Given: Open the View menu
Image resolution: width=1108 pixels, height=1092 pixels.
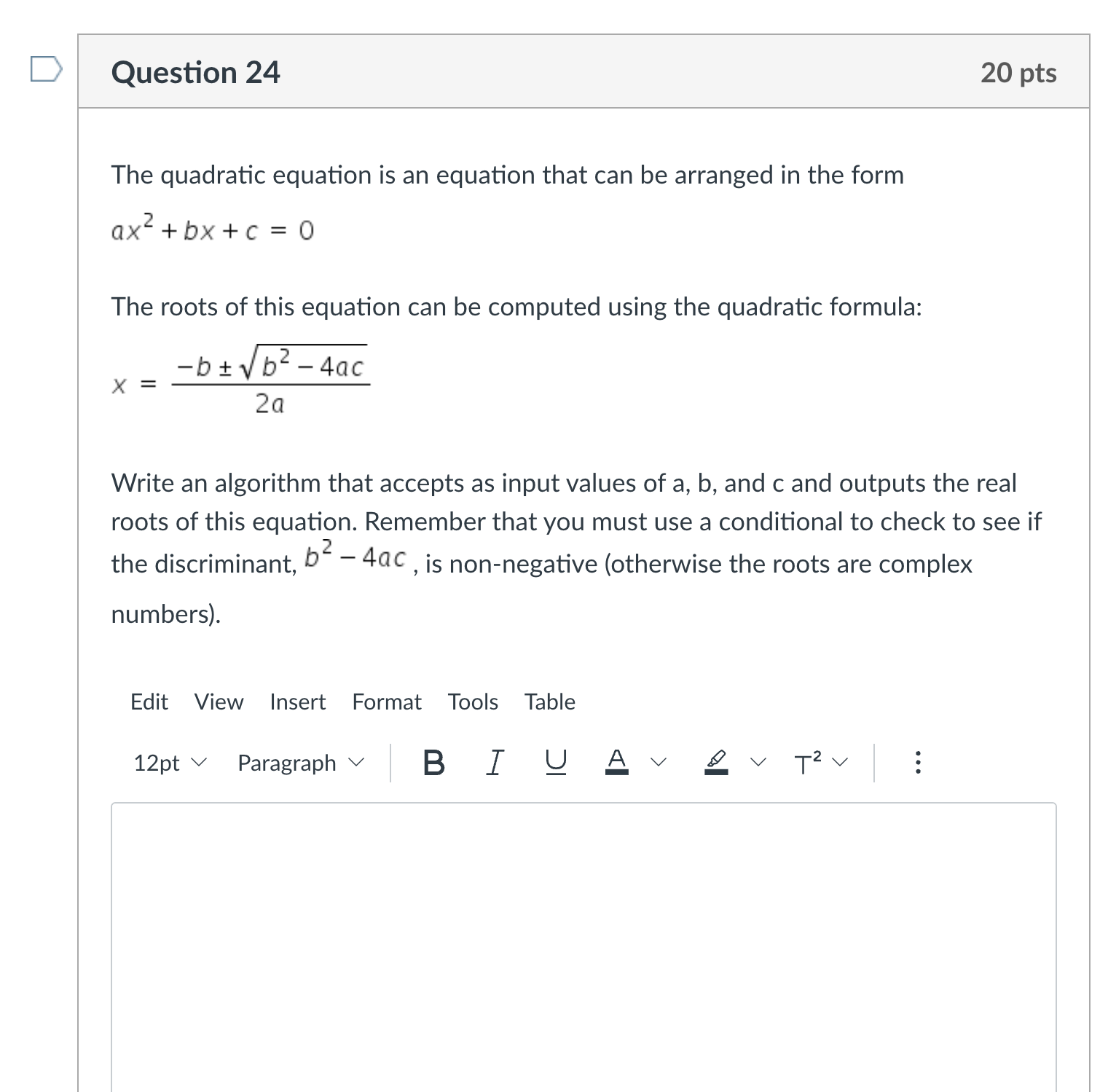Looking at the screenshot, I should [x=219, y=702].
